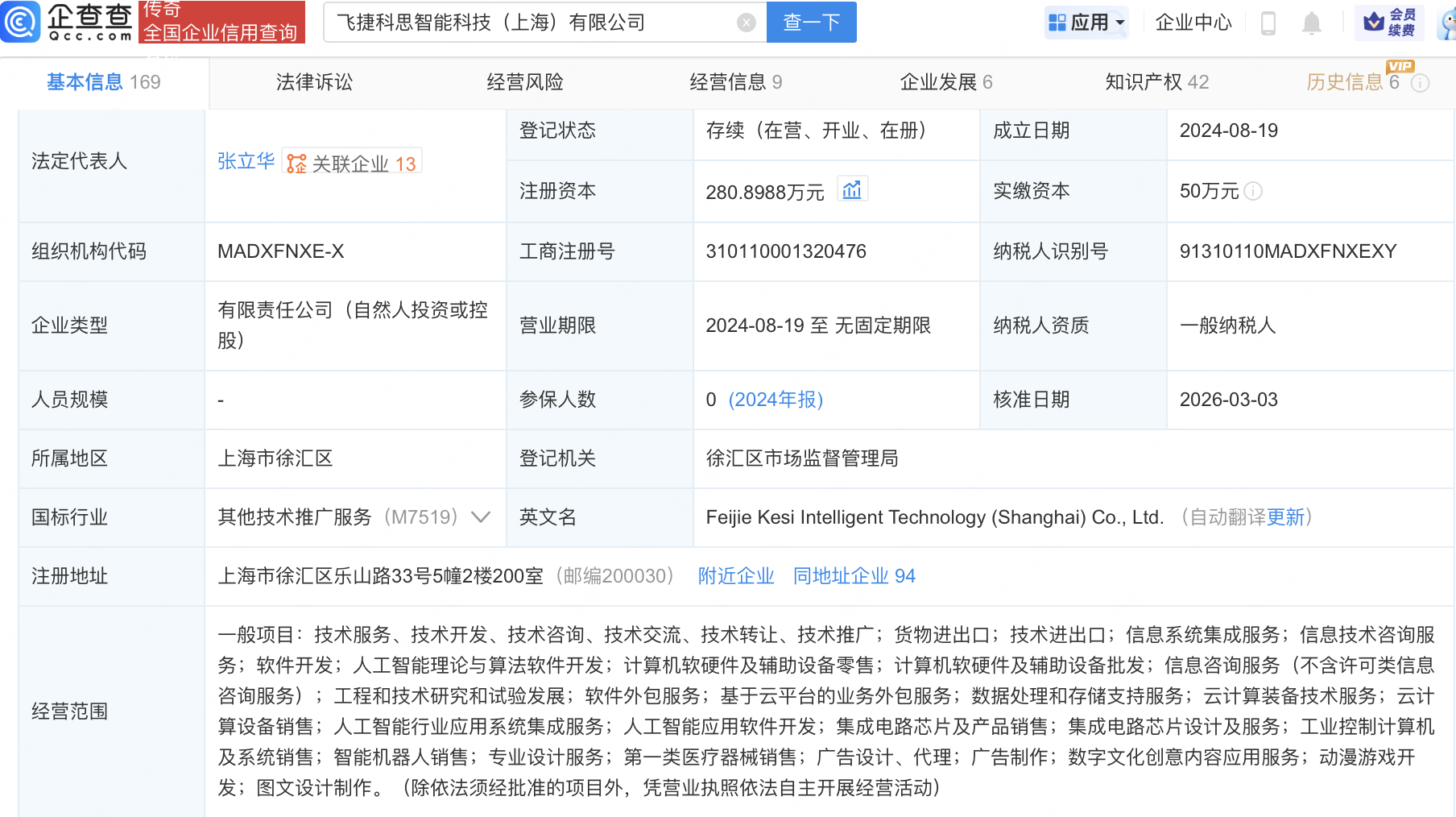Click the bar chart icon beside 注册资本
Viewport: 1456px width, 817px height.
[853, 189]
